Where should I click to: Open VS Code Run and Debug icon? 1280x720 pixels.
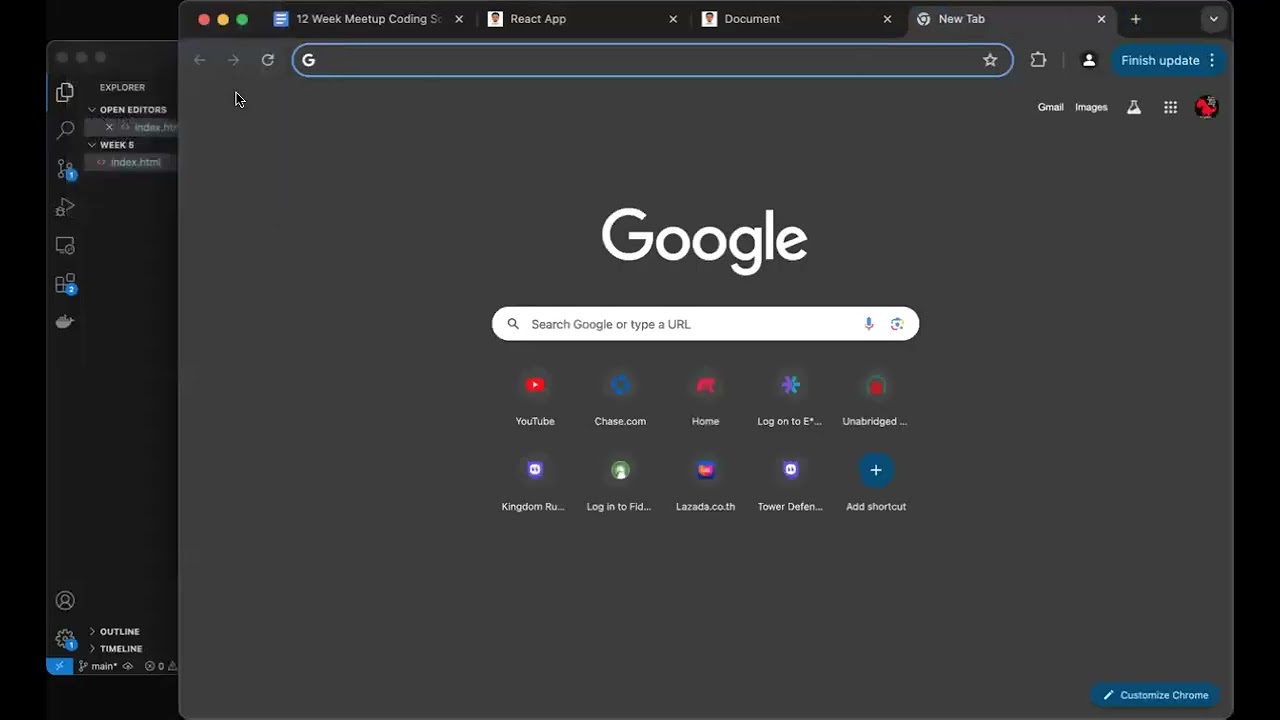(x=65, y=207)
